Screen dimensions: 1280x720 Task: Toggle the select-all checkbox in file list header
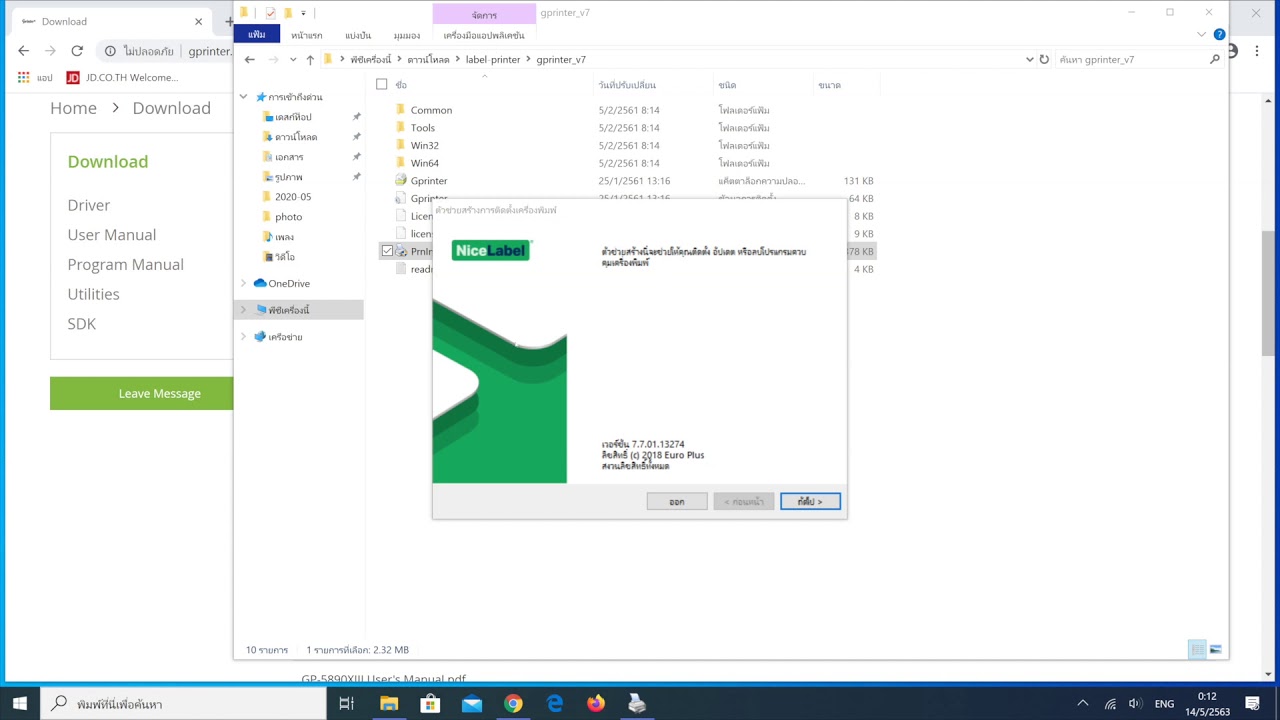point(381,85)
